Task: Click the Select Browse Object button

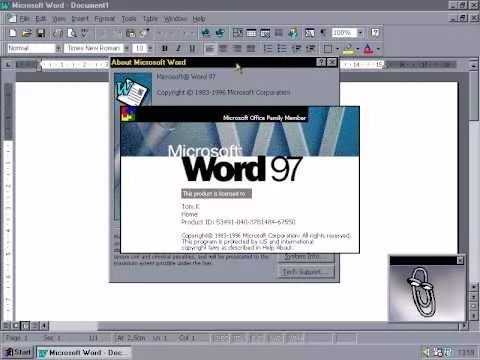Action: (474, 306)
